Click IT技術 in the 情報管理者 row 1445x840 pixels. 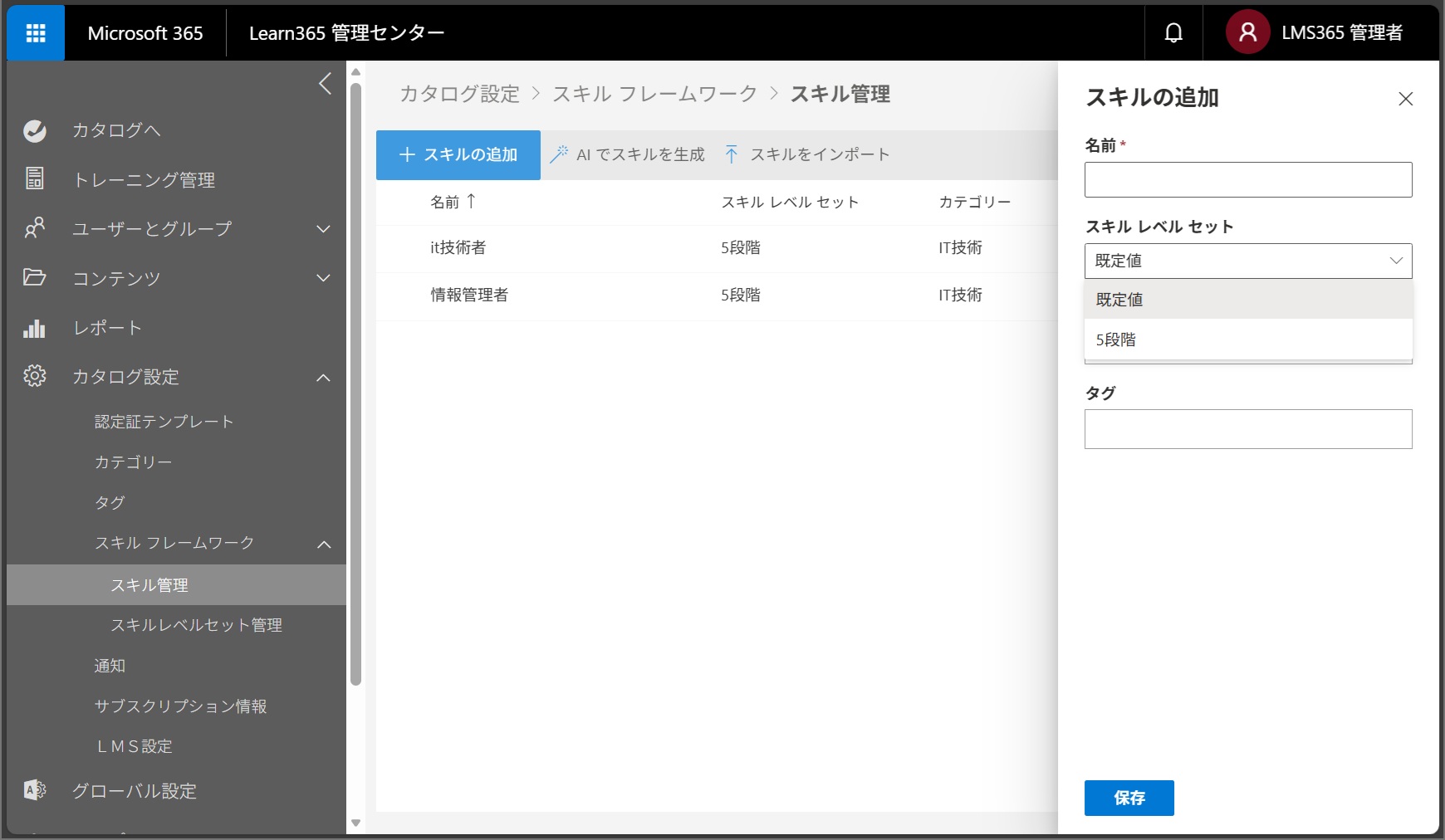pyautogui.click(x=960, y=295)
